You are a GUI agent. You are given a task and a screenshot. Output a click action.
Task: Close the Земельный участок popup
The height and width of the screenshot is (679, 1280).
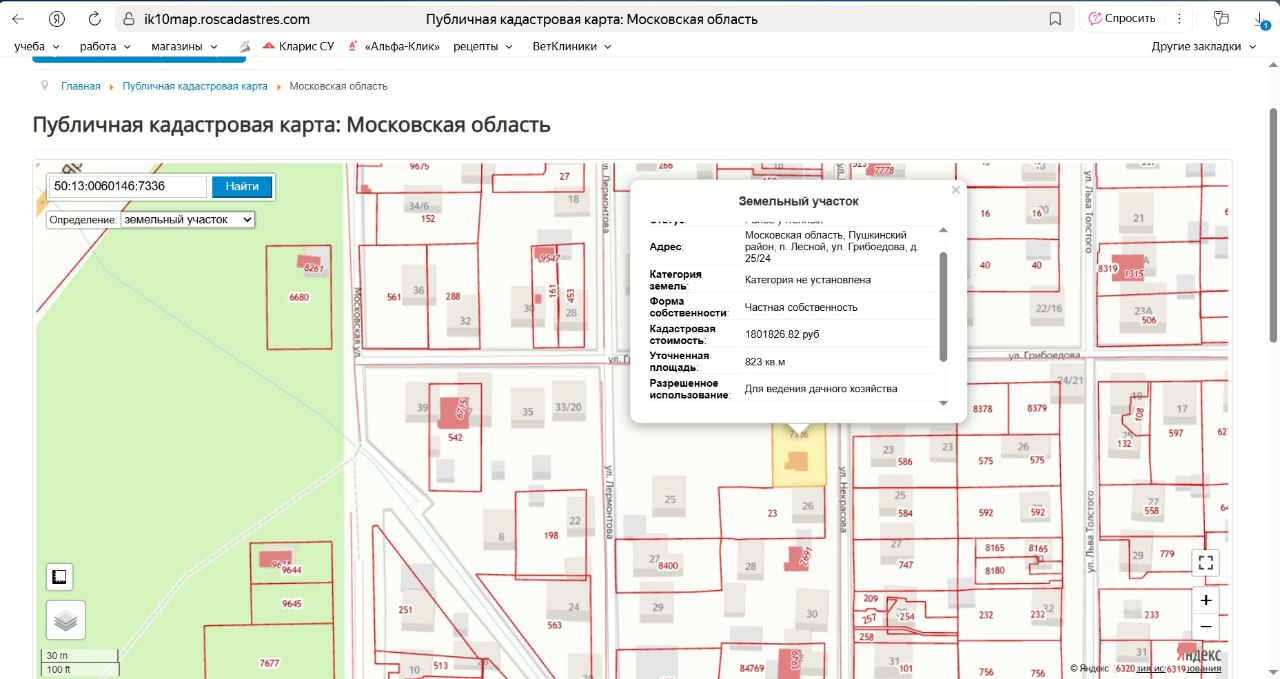tap(955, 190)
